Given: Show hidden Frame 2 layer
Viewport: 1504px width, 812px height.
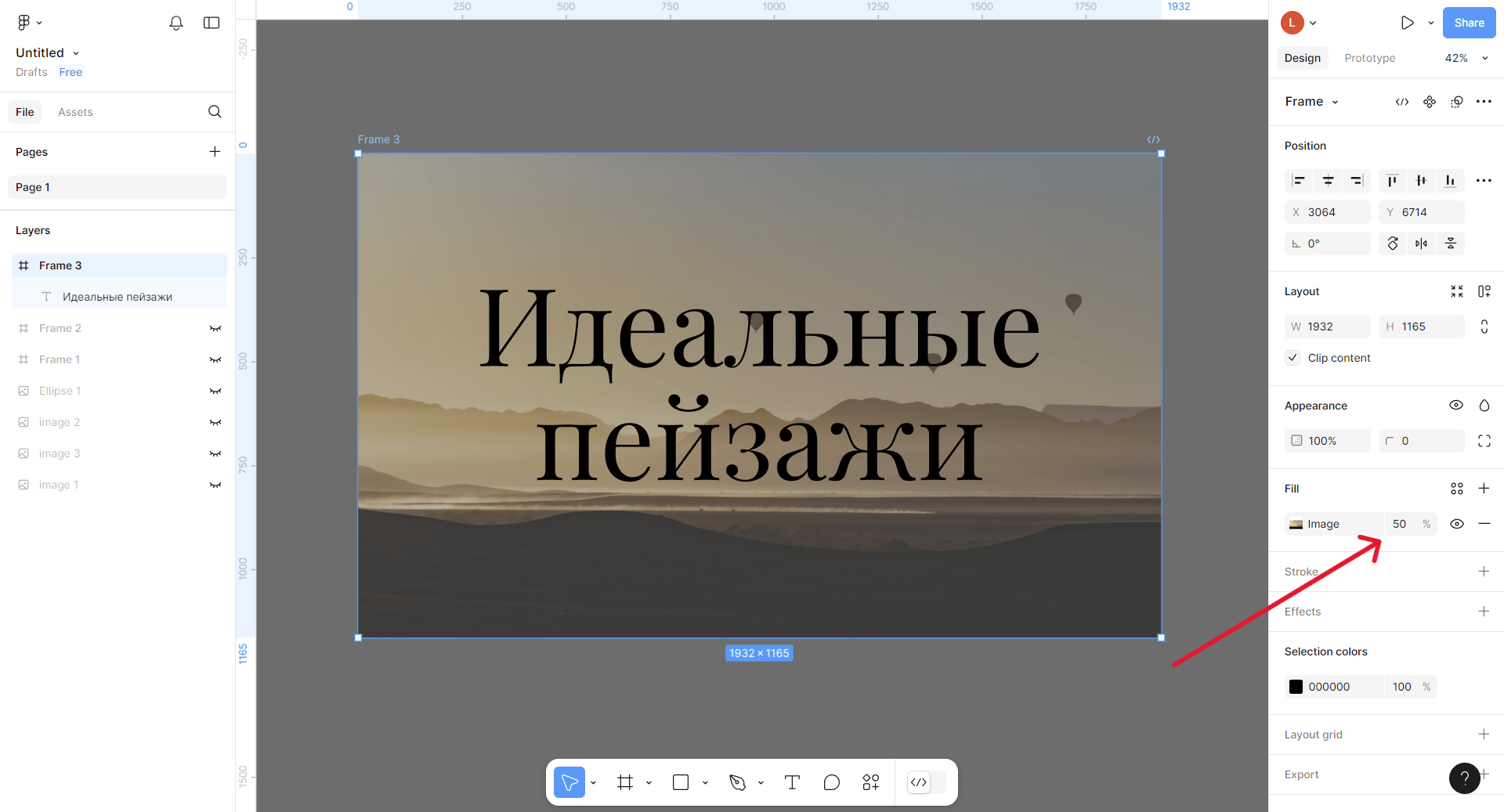Looking at the screenshot, I should pyautogui.click(x=215, y=328).
